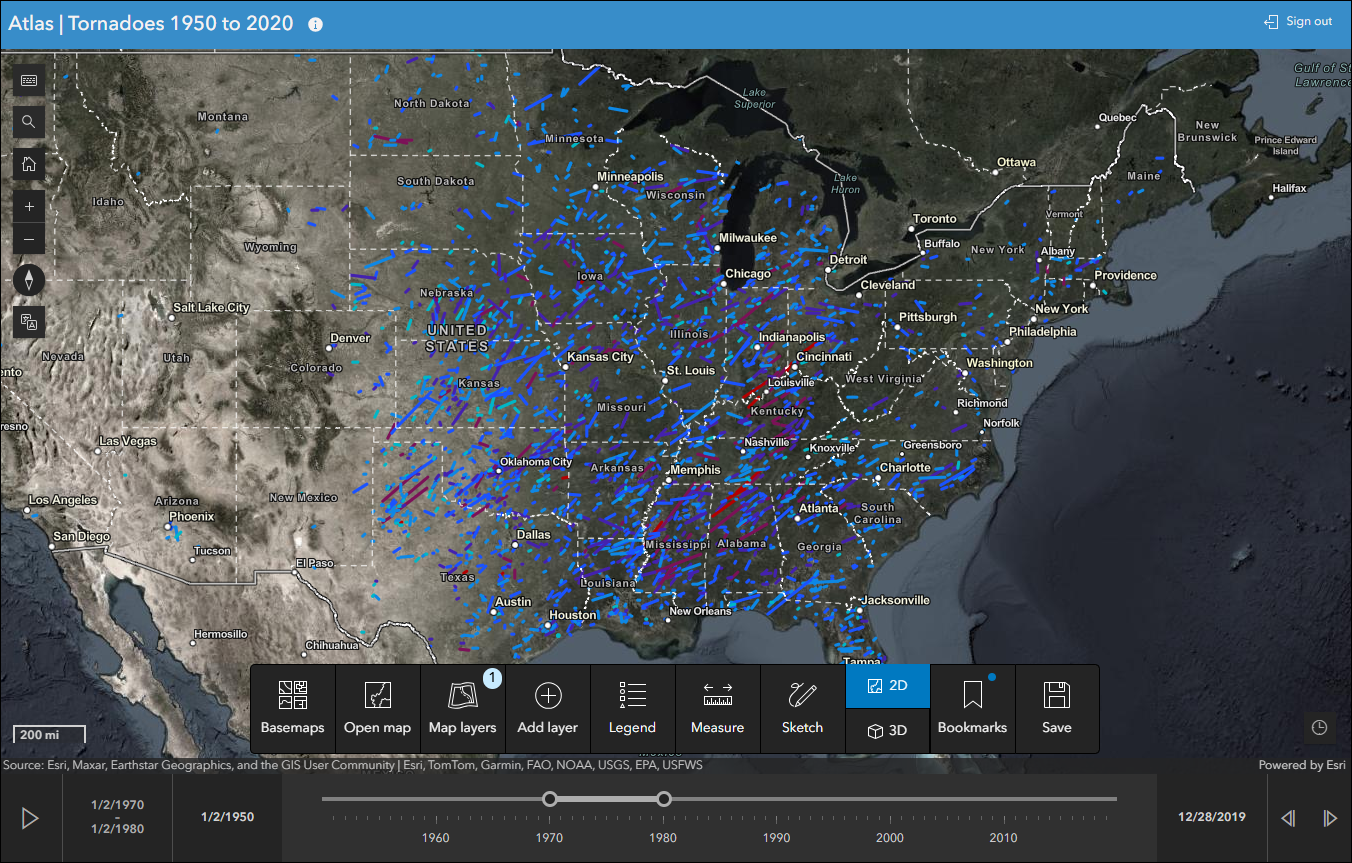The image size is (1352, 863).
Task: Click the Phoenix map label
Action: (192, 517)
